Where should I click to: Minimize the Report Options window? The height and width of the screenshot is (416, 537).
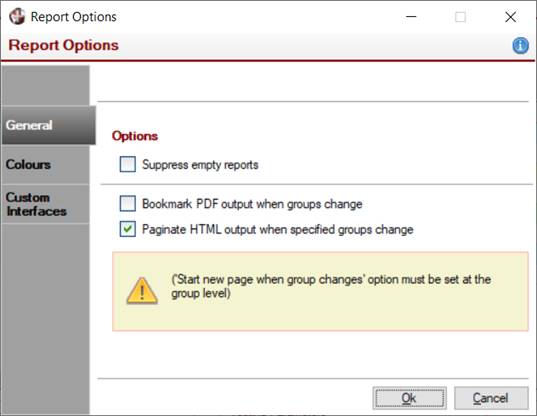click(x=411, y=16)
